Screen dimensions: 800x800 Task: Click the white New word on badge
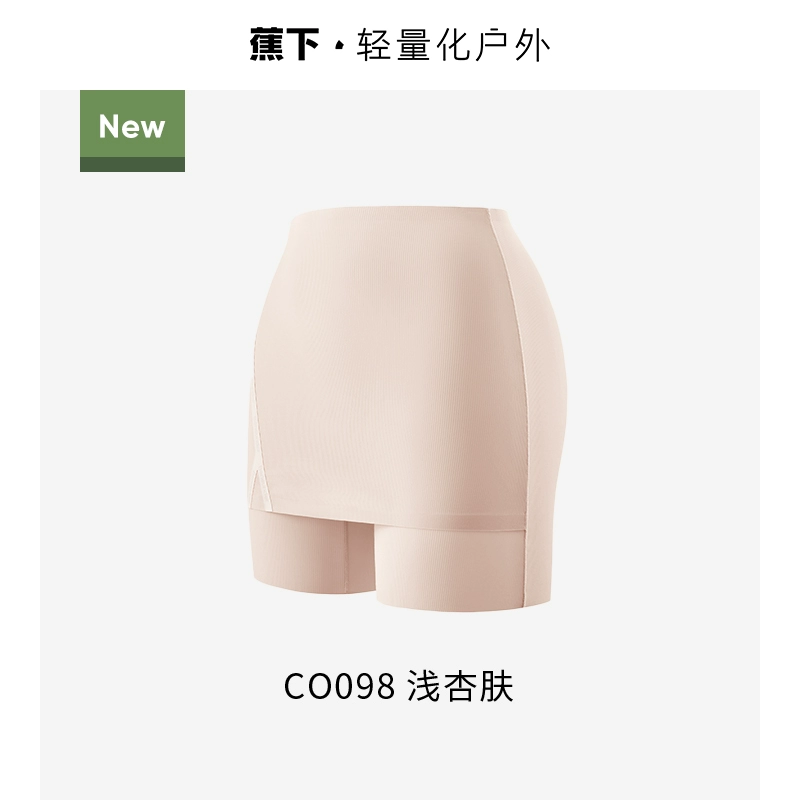[x=132, y=126]
